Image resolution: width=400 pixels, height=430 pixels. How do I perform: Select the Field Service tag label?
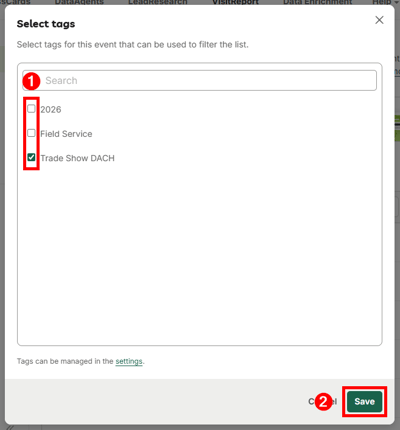pyautogui.click(x=66, y=134)
